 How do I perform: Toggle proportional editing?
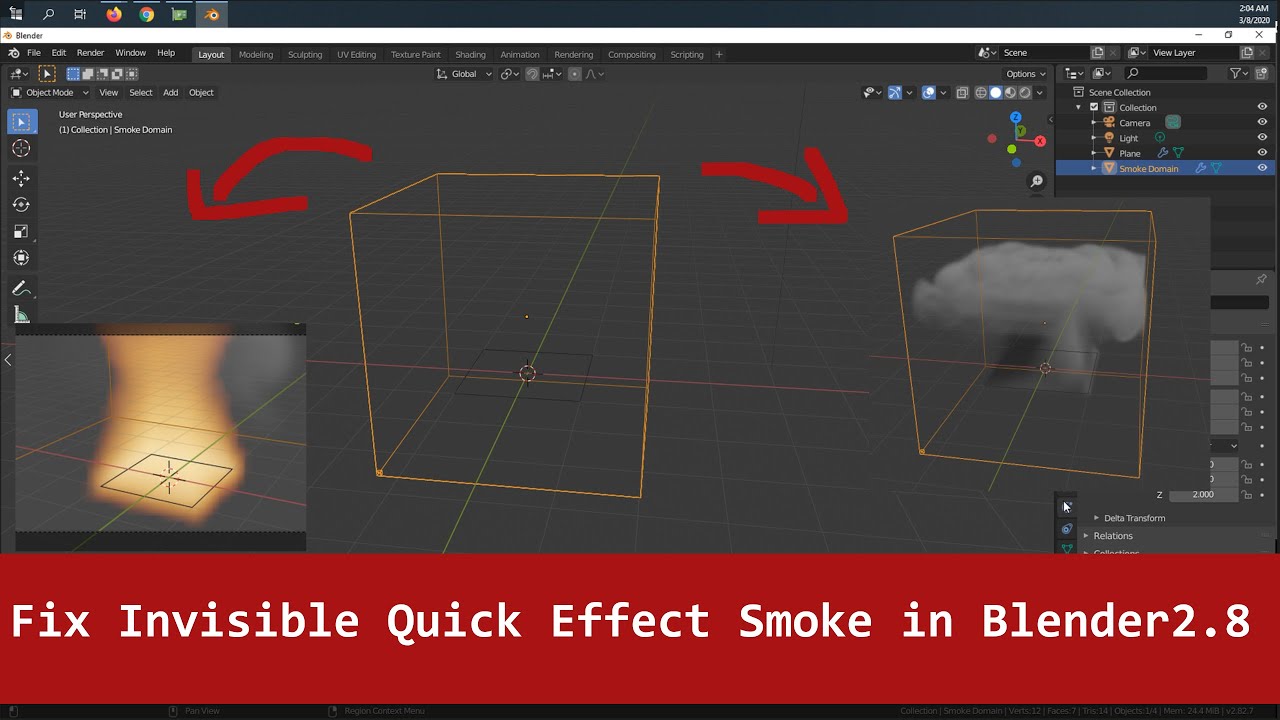(x=574, y=74)
